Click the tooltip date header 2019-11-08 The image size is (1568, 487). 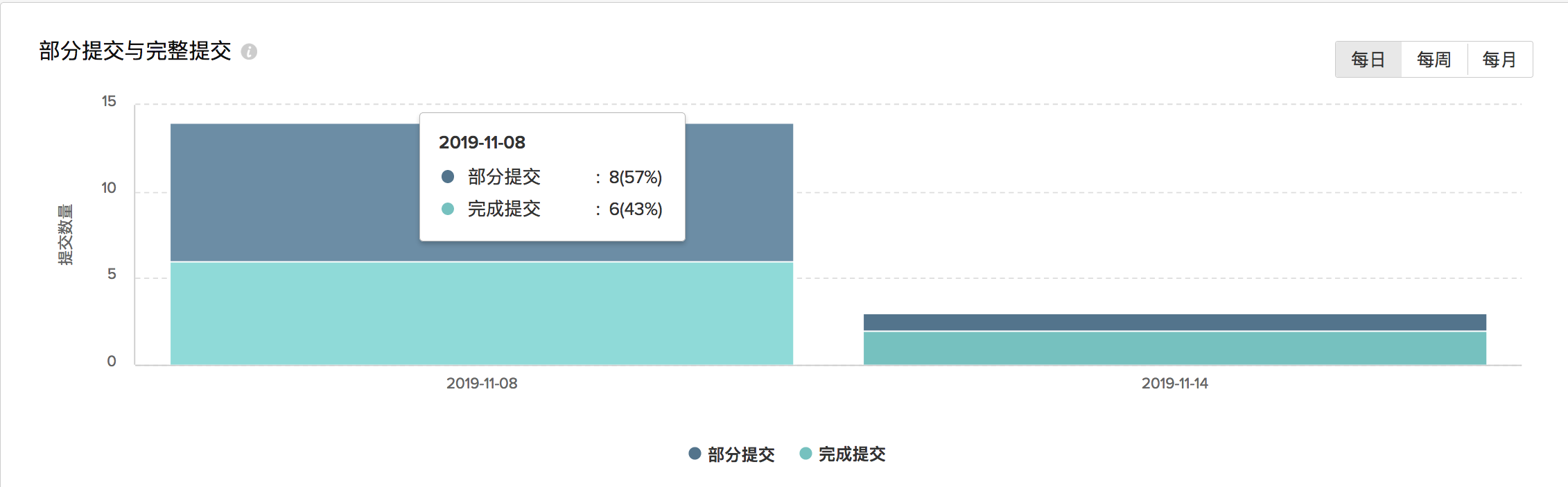click(482, 142)
